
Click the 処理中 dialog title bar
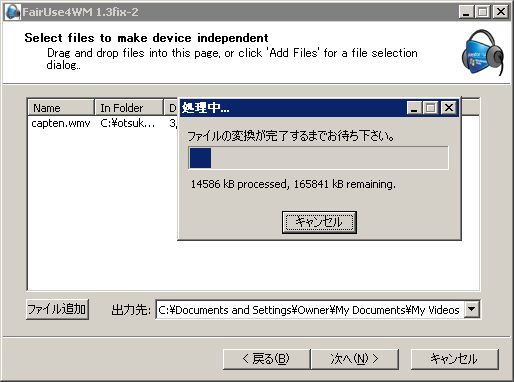[x=293, y=108]
